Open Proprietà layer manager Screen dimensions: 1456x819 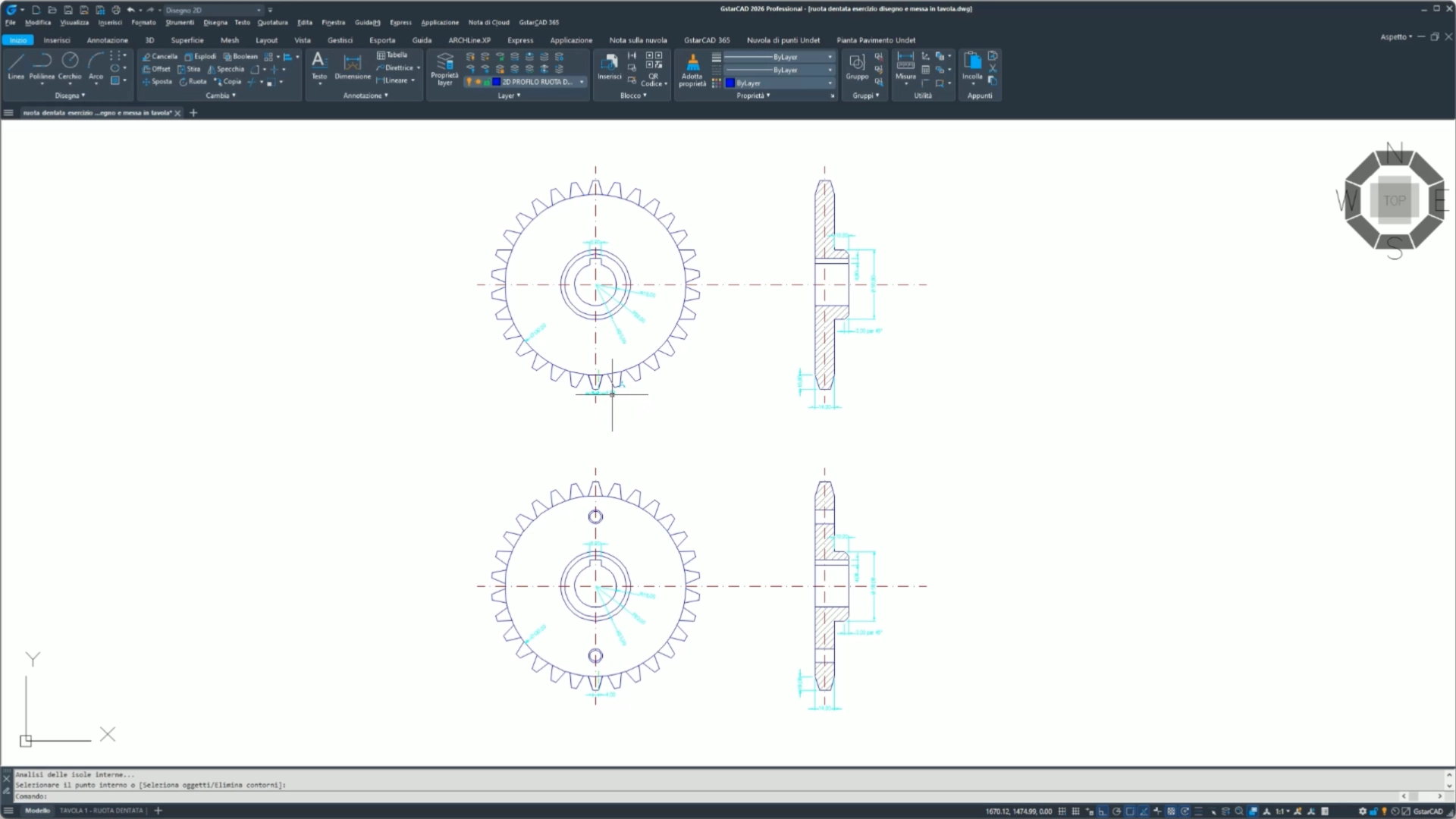(x=444, y=68)
